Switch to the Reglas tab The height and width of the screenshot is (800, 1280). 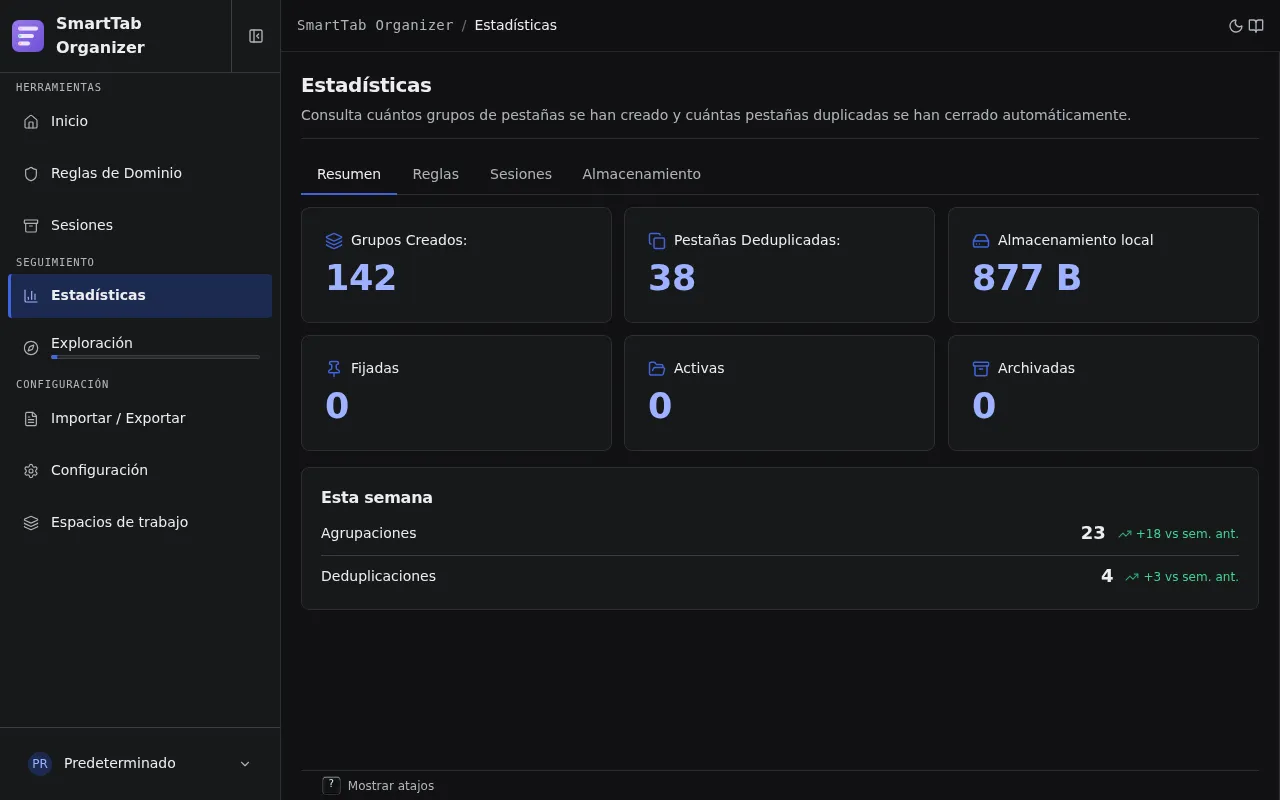tap(435, 174)
